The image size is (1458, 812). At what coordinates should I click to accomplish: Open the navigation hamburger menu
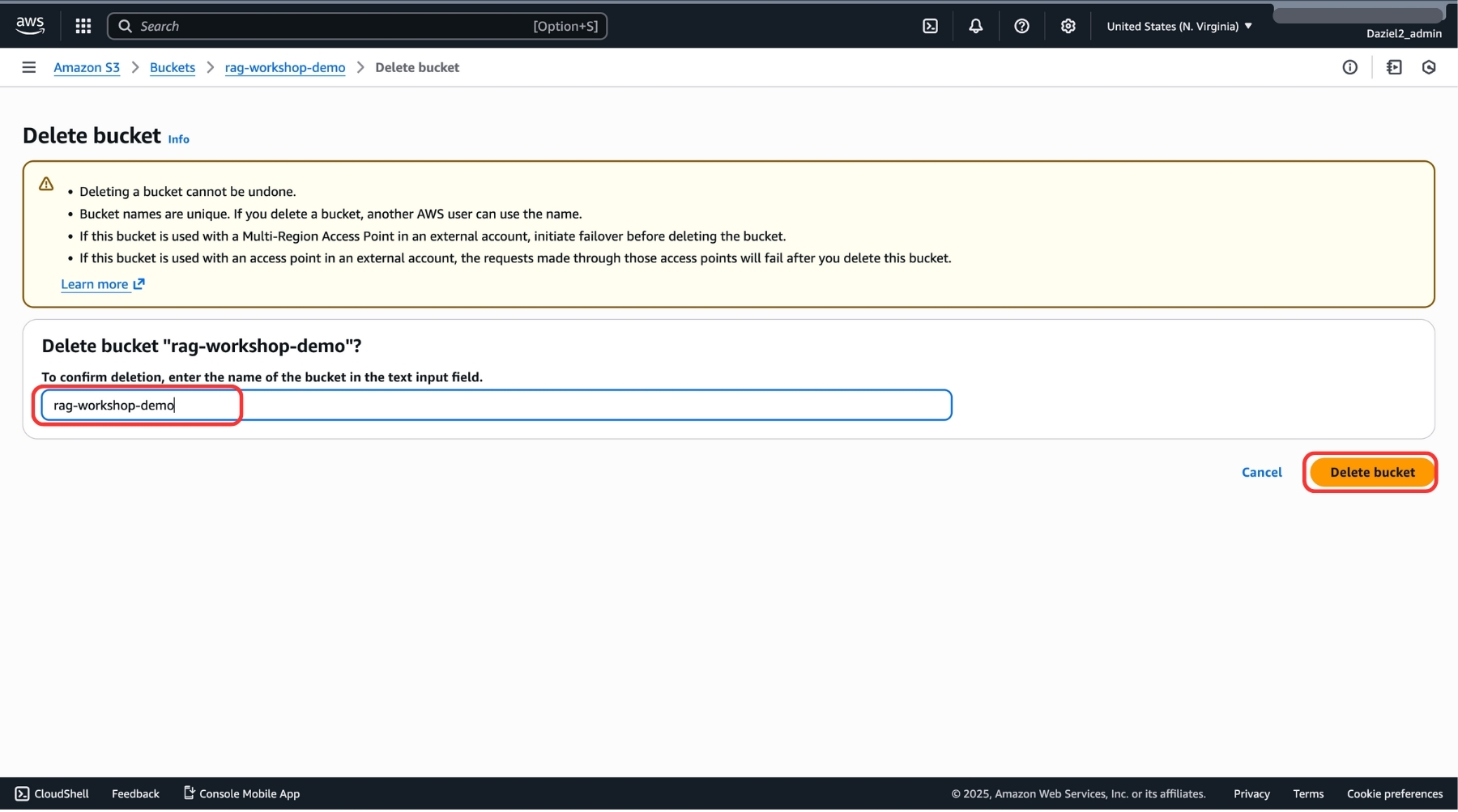(28, 67)
